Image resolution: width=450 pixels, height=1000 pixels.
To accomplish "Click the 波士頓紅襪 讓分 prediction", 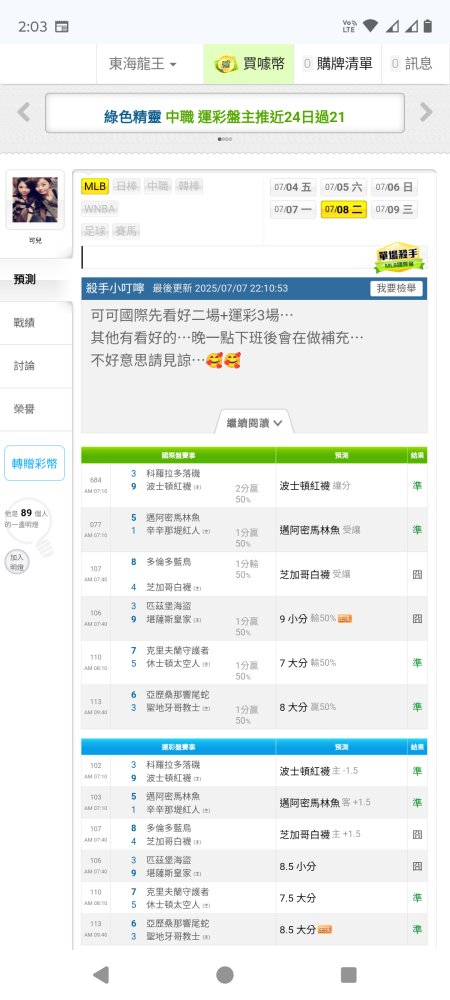I will tap(315, 486).
